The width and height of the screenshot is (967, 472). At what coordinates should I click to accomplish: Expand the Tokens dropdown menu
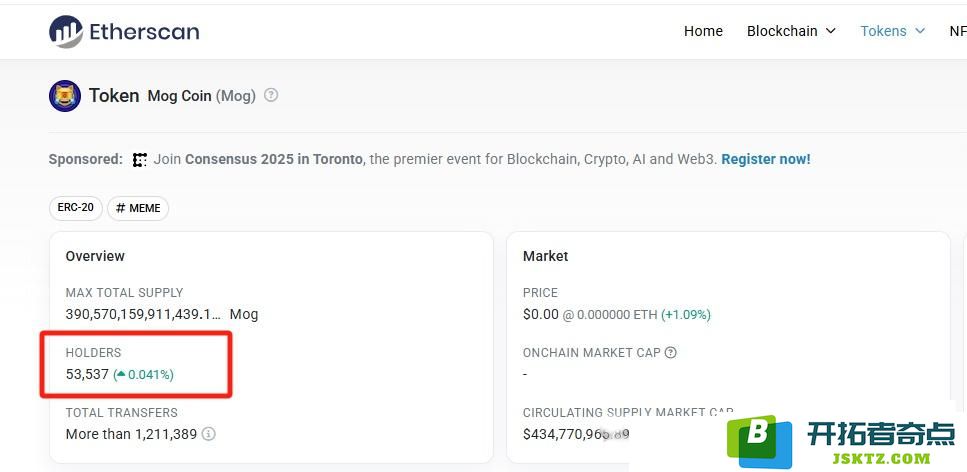point(892,31)
